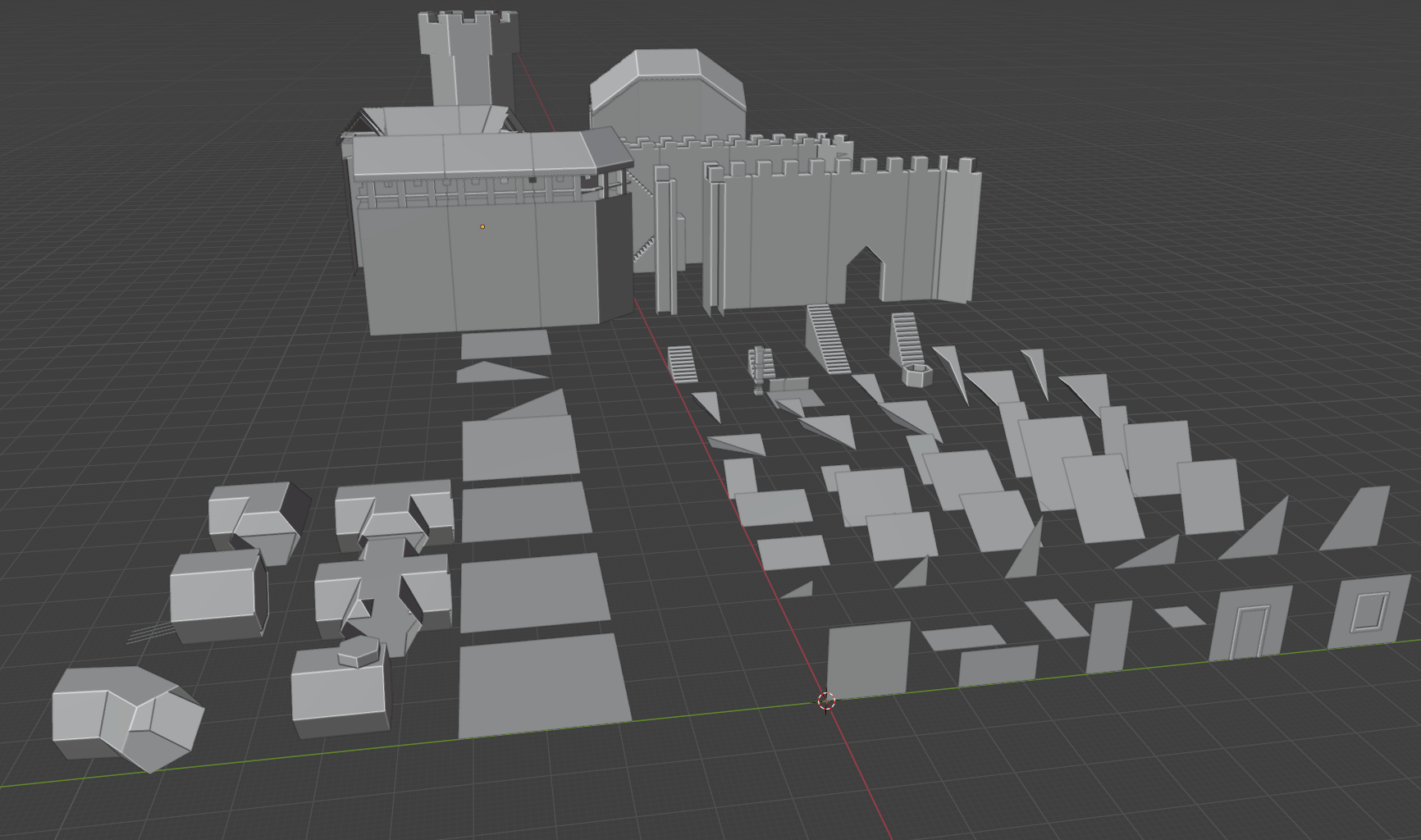Click the 3D cursor at axis intersection
This screenshot has width=1421, height=840.
[826, 701]
